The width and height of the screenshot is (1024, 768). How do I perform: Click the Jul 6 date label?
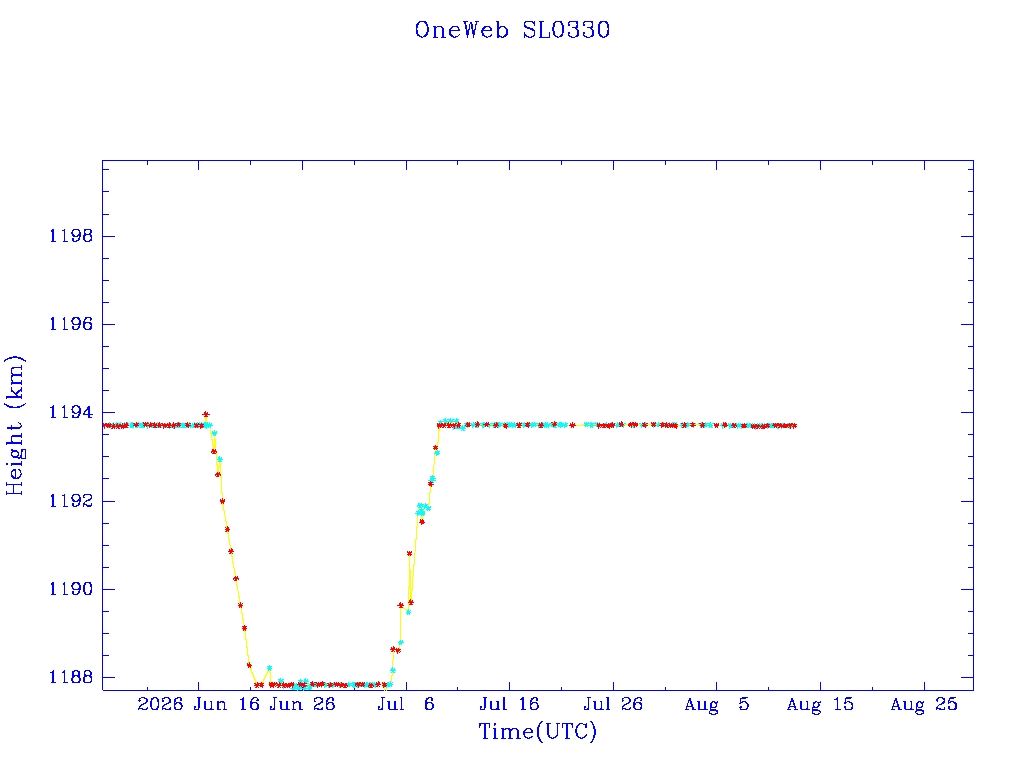pyautogui.click(x=406, y=704)
